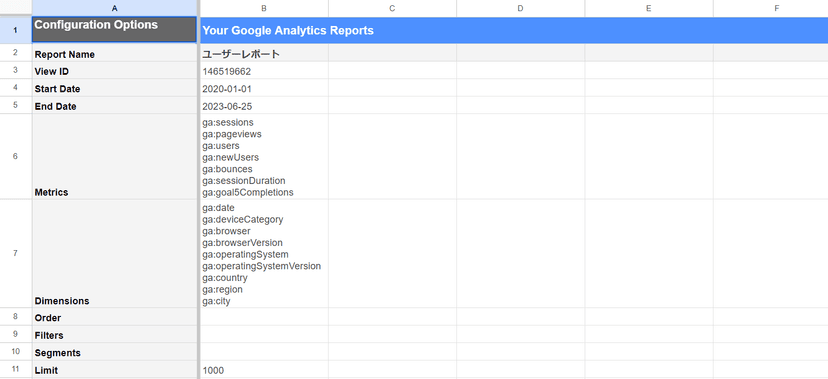Click the Order label cell
This screenshot has width=828, height=379.
point(115,317)
